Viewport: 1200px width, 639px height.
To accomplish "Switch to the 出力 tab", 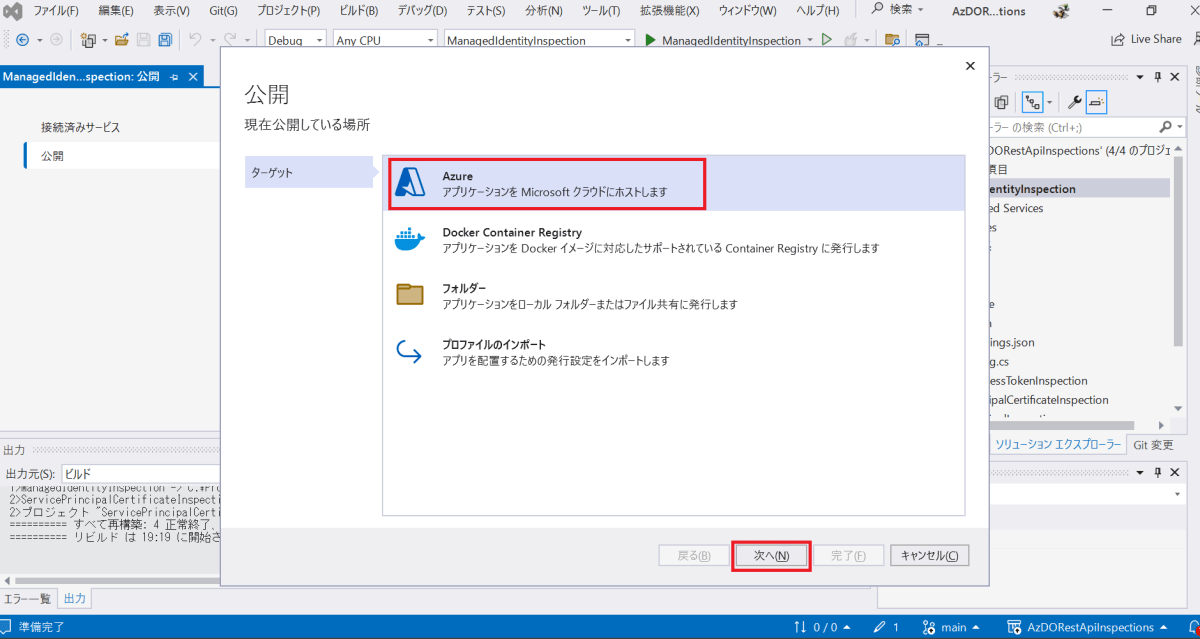I will point(75,599).
